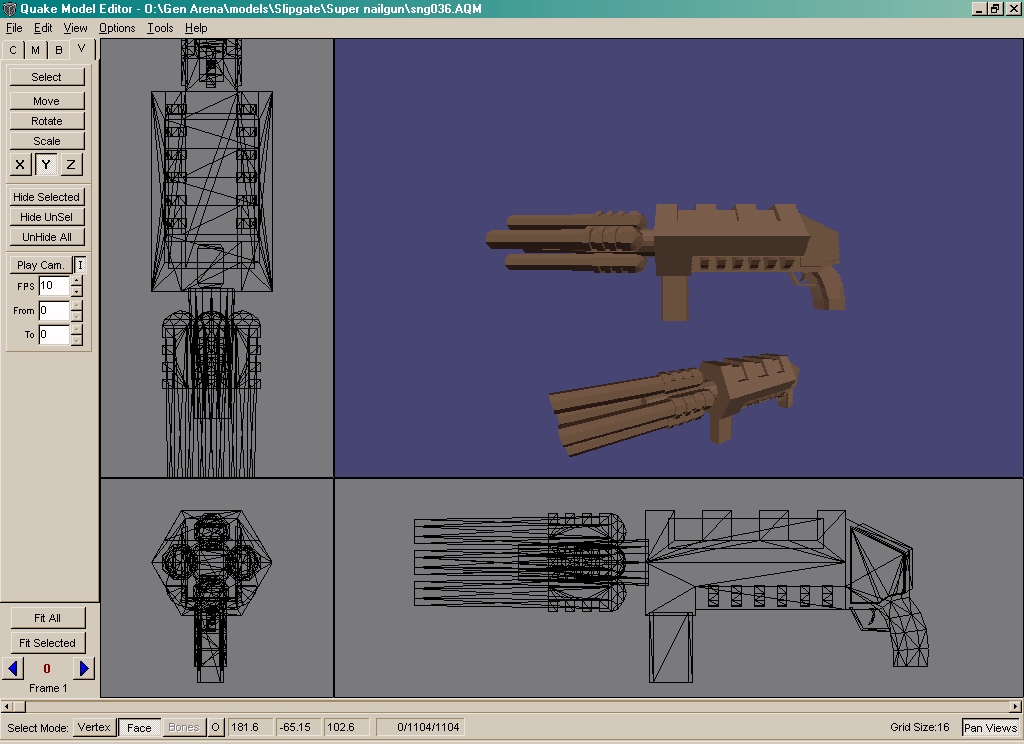Switch select mode to Vertex

point(94,727)
